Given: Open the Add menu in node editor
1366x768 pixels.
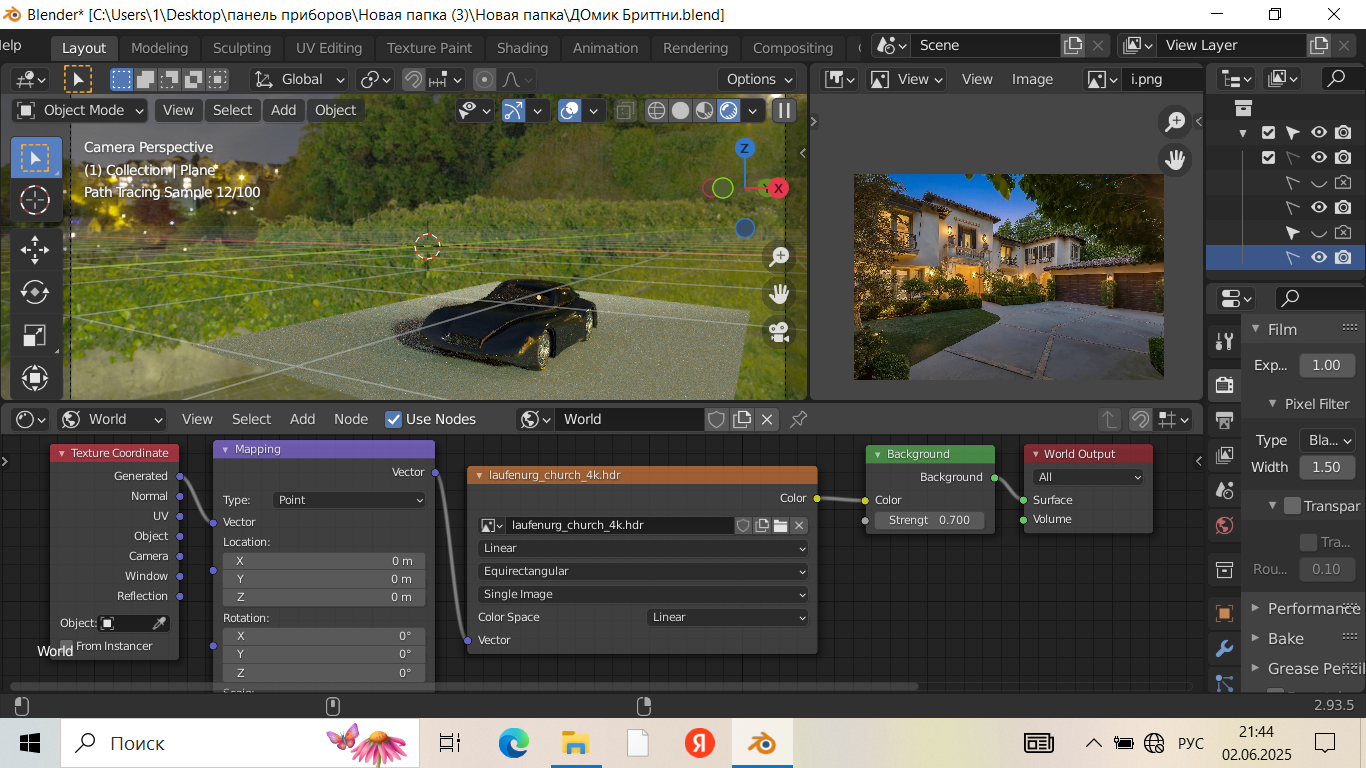Looking at the screenshot, I should [302, 419].
